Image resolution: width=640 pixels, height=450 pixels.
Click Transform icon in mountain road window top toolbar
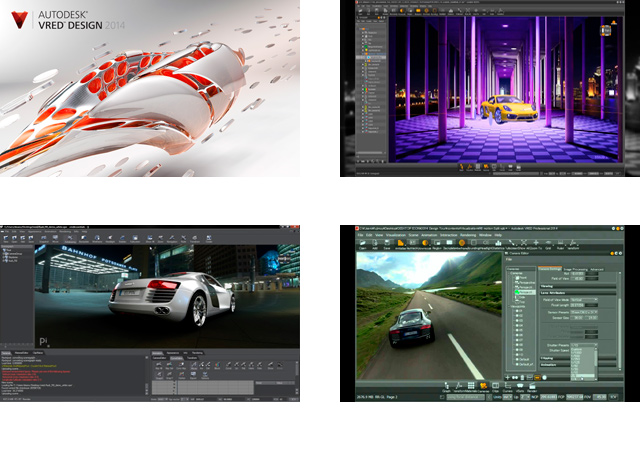point(573,243)
